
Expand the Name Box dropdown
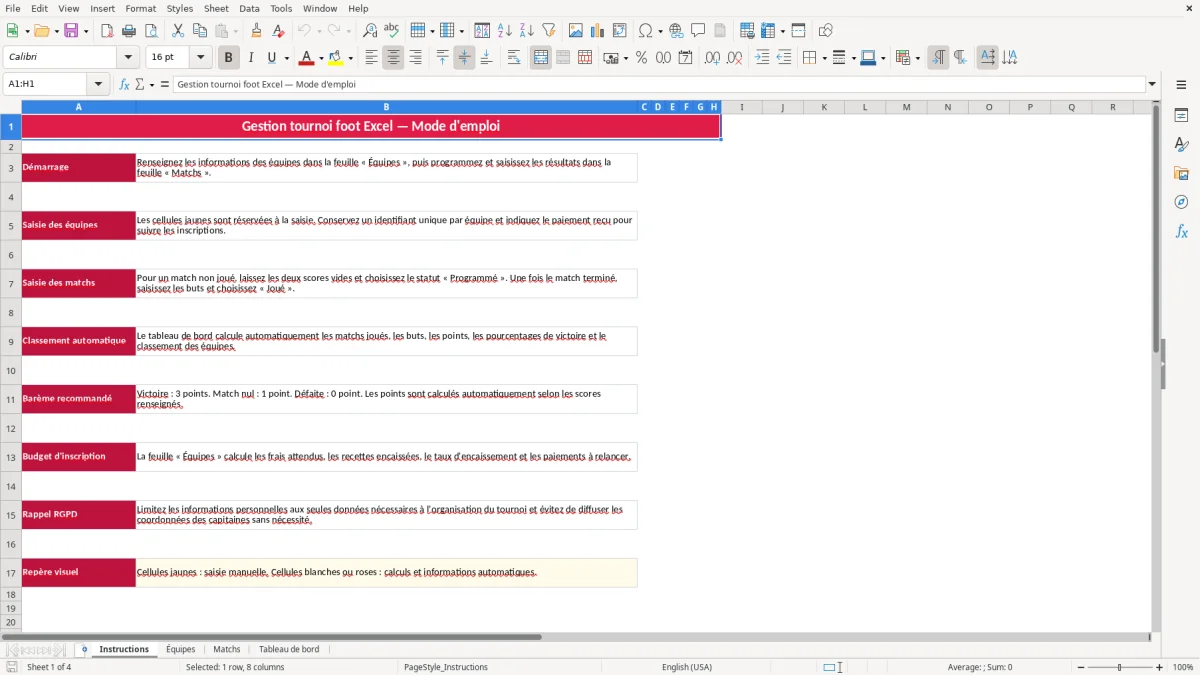(x=98, y=84)
